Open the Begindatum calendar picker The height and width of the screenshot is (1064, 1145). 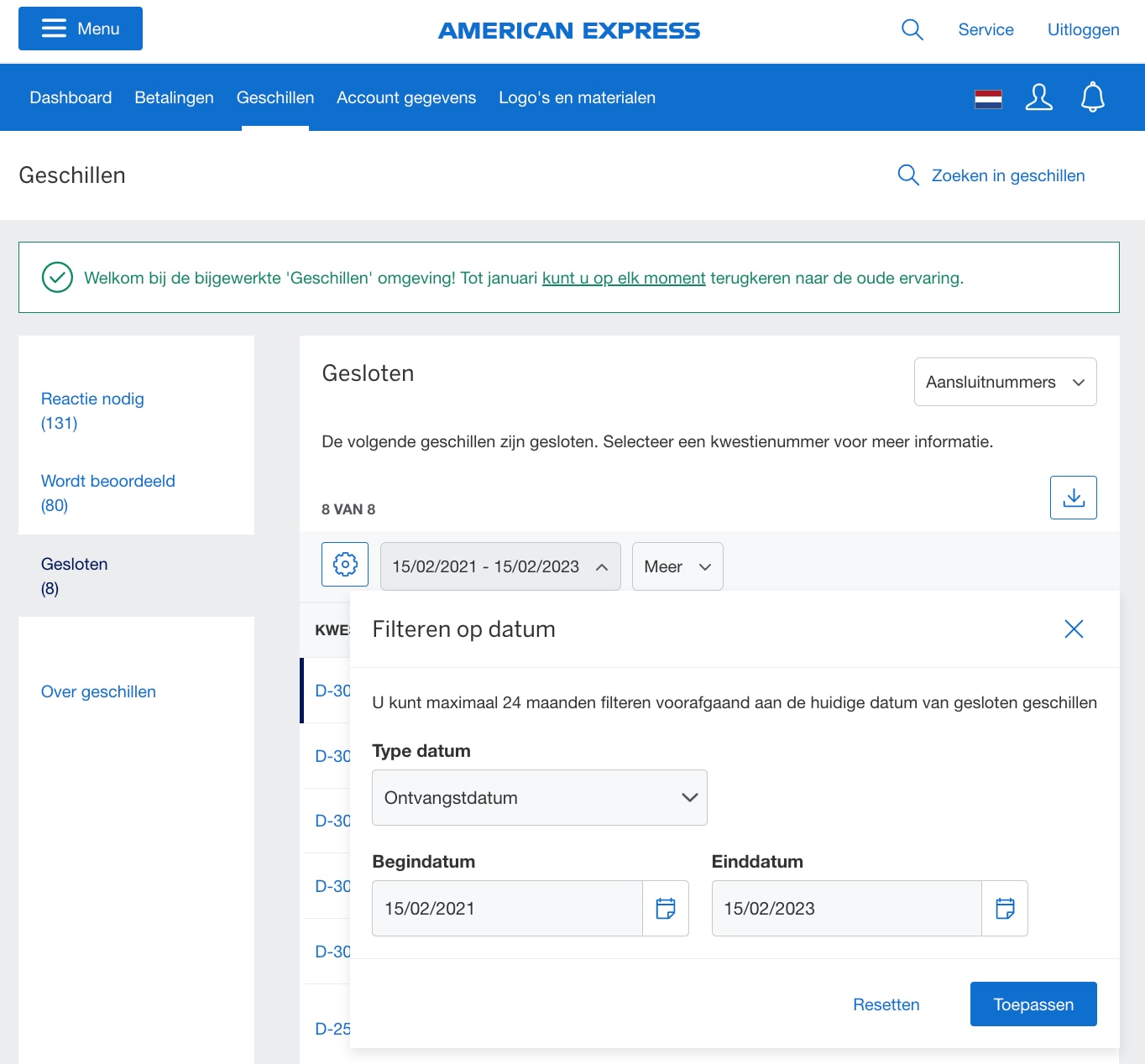point(666,908)
